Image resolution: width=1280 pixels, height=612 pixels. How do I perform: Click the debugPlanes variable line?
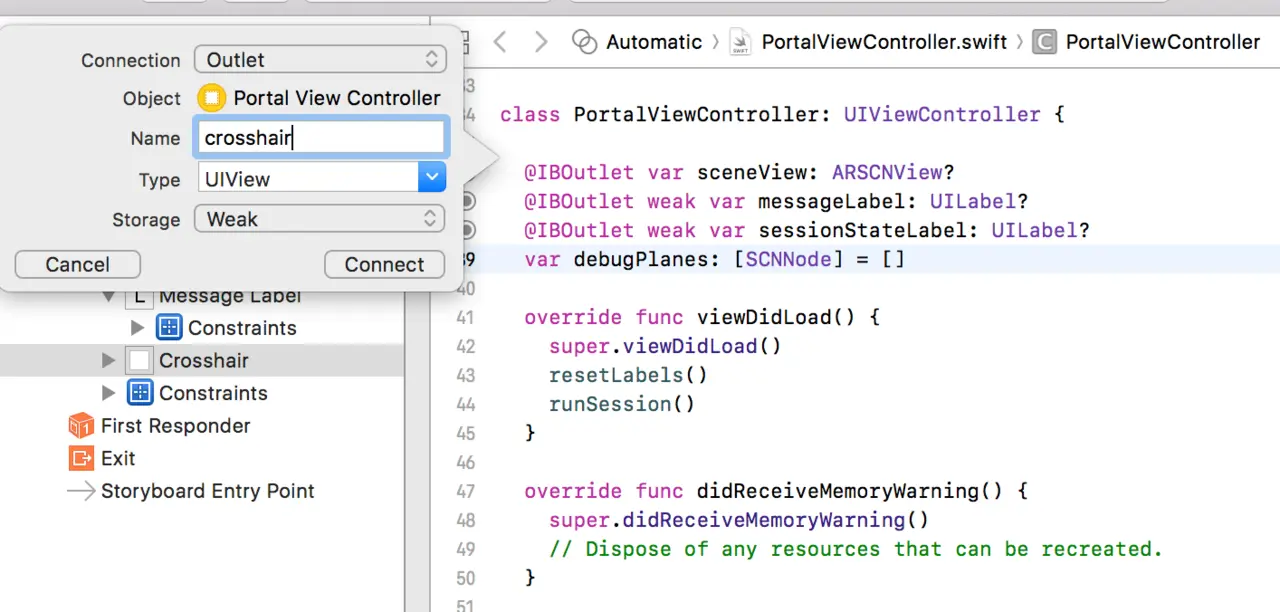pos(715,259)
